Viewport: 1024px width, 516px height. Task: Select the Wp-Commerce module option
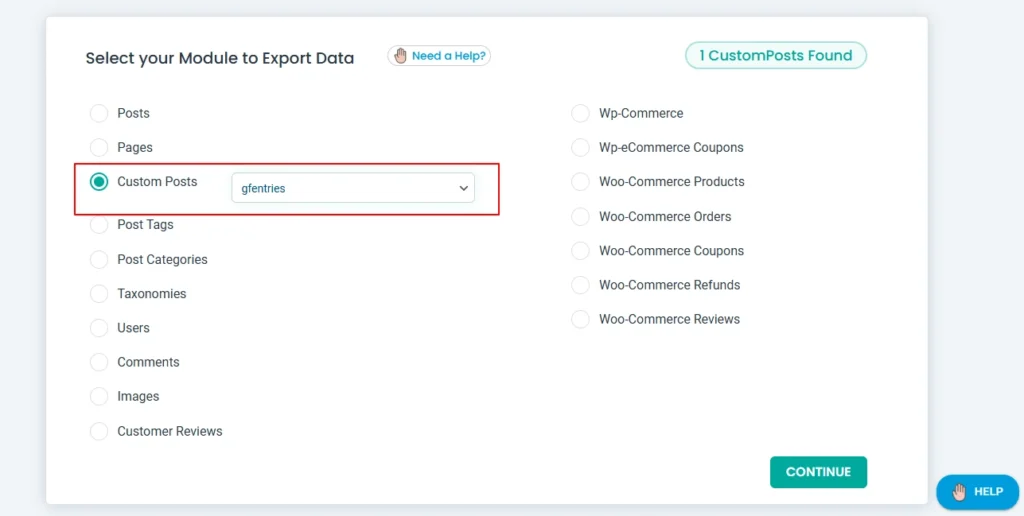[x=580, y=113]
